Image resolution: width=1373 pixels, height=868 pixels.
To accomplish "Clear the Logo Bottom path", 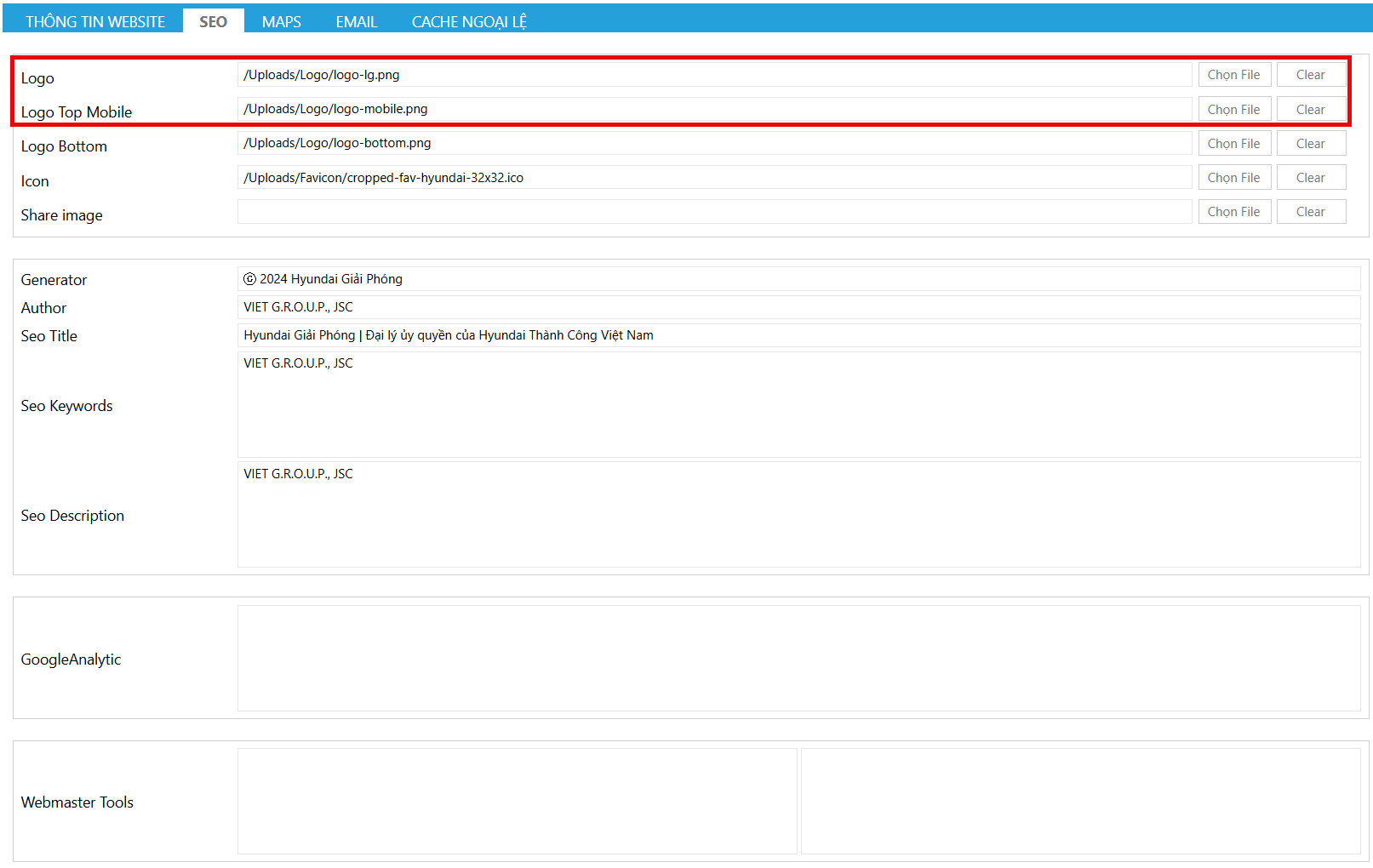I will coord(1310,144).
